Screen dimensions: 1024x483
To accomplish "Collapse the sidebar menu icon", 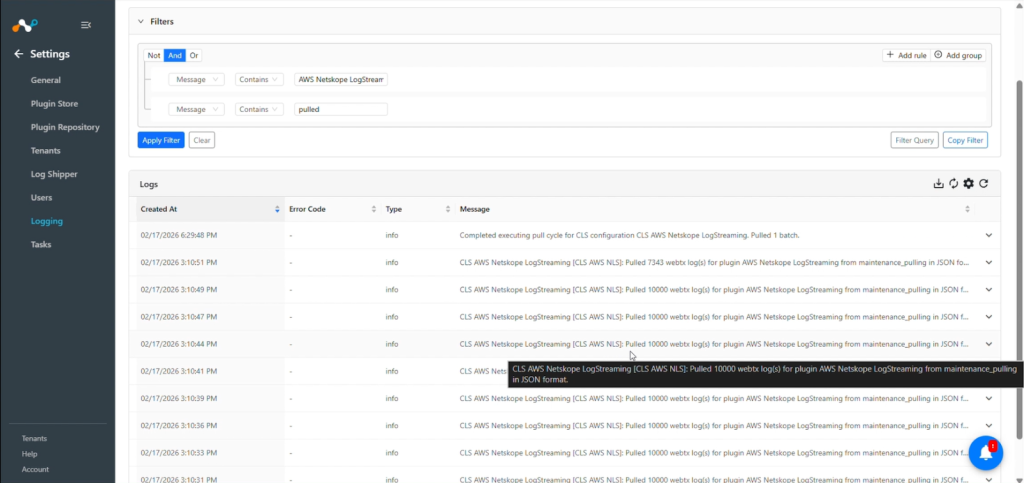I will (x=86, y=25).
